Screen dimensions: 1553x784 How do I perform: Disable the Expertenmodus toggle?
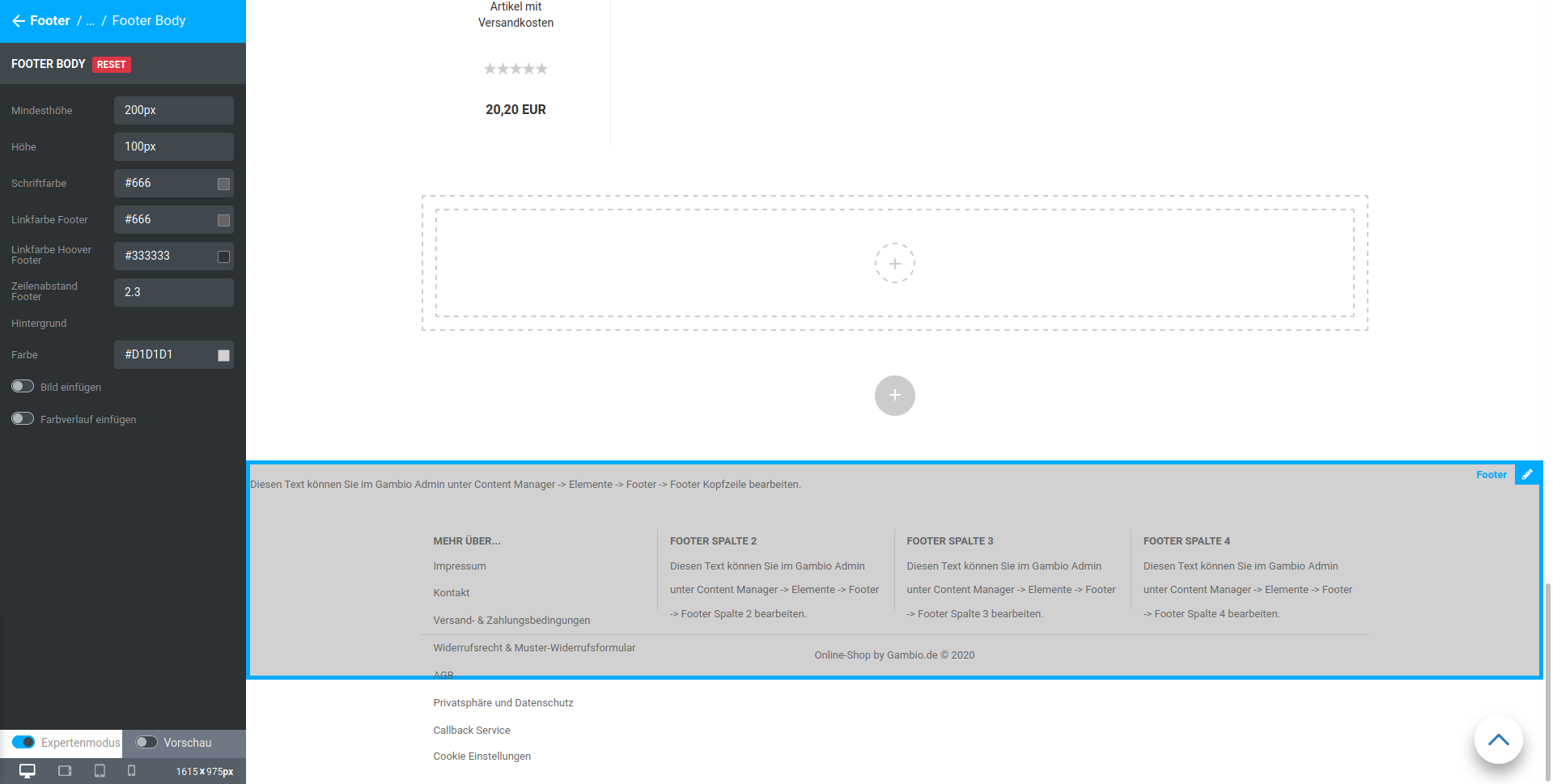pos(23,742)
